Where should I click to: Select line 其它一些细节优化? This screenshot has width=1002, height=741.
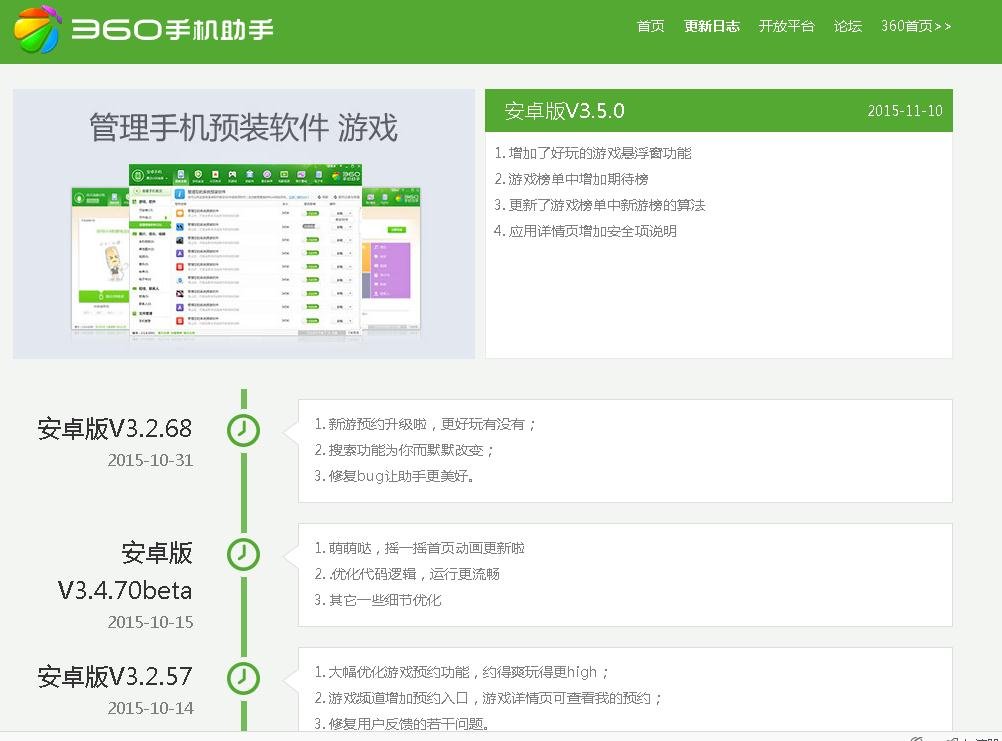coord(378,600)
